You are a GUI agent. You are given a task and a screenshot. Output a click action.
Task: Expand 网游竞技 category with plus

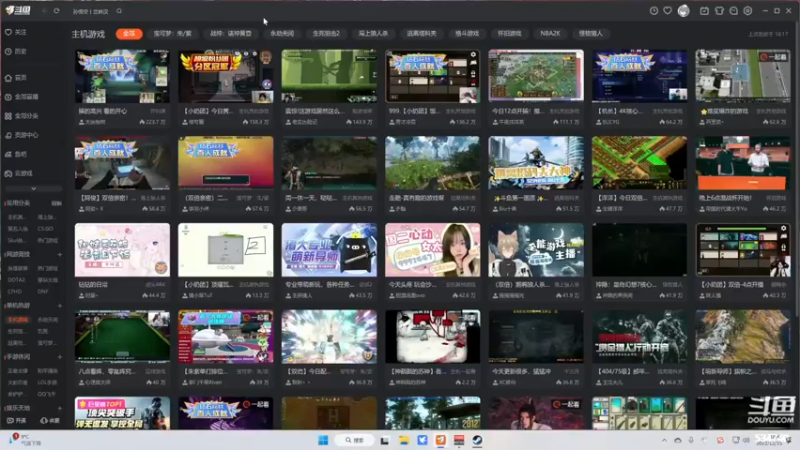click(x=60, y=254)
